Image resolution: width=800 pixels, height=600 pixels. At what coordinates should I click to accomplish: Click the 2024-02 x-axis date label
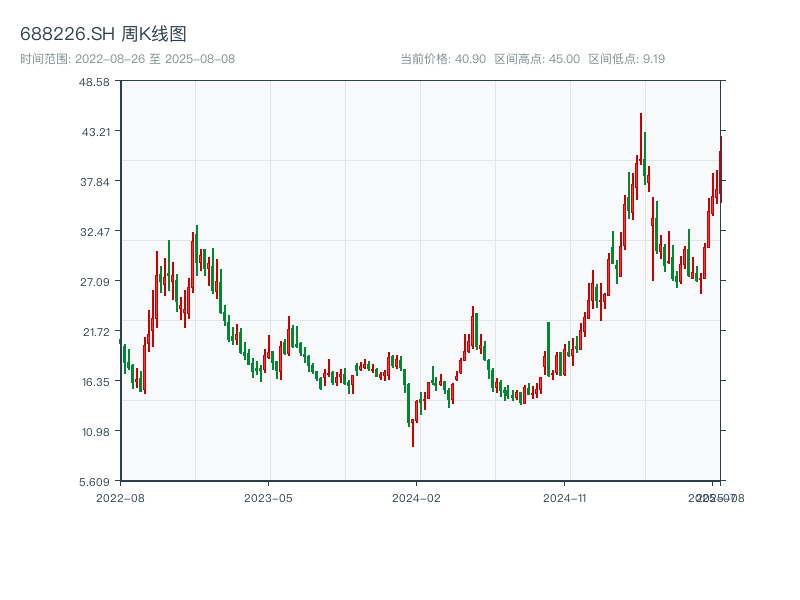click(416, 497)
